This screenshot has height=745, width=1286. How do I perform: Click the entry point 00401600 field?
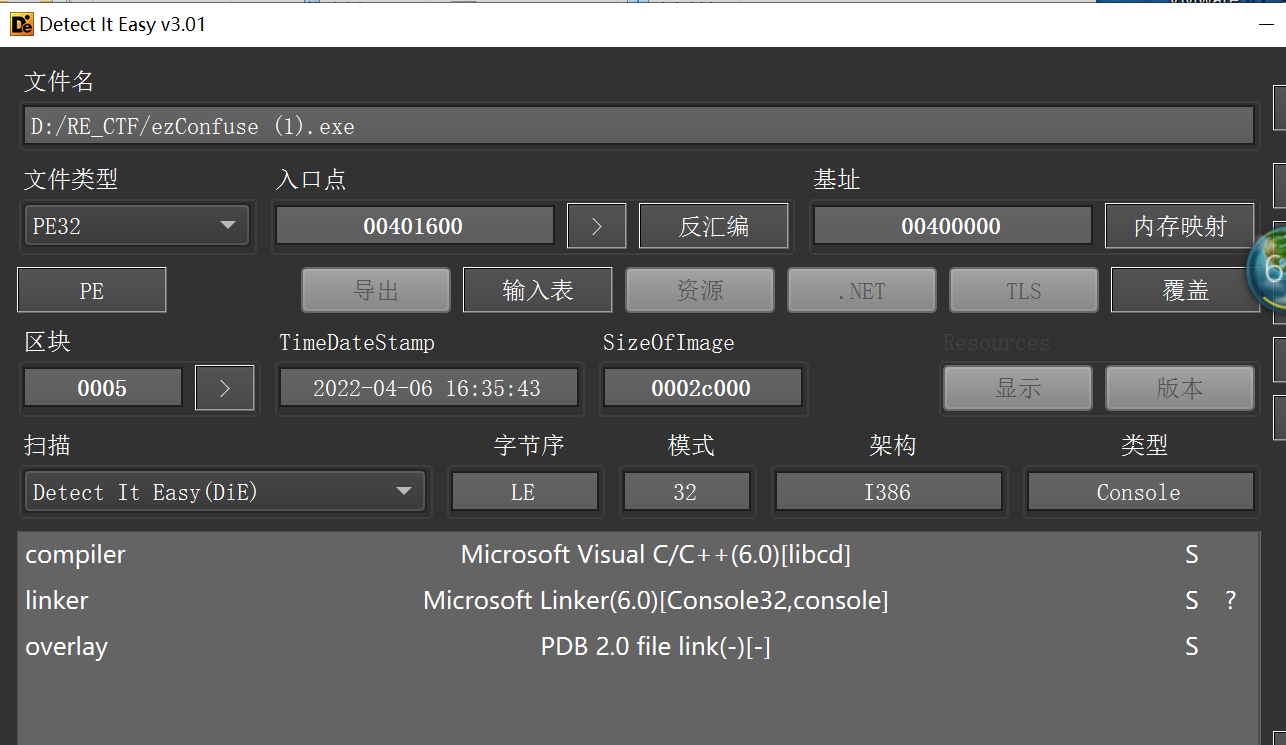pyautogui.click(x=414, y=225)
